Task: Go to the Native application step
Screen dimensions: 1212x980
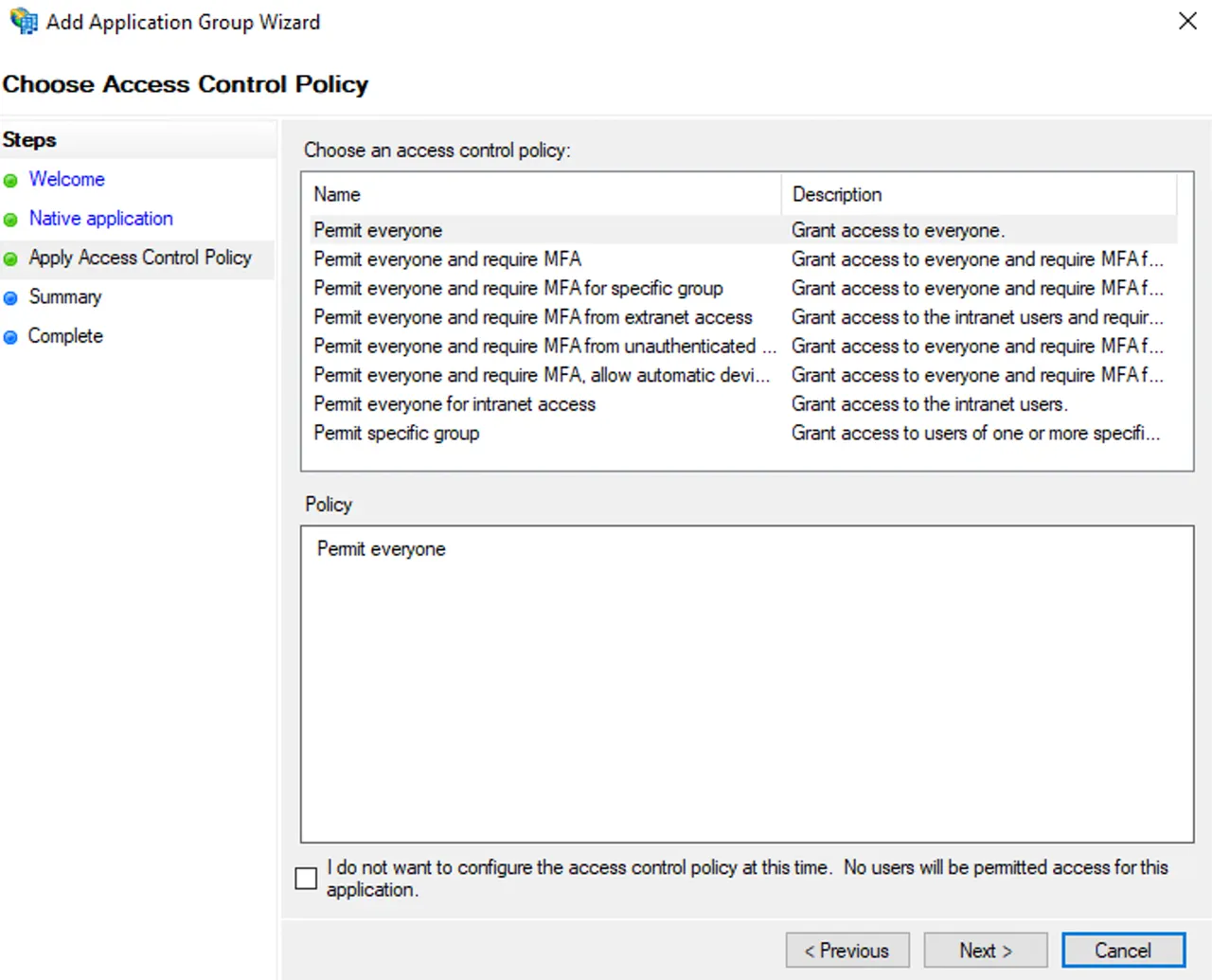Action: tap(100, 218)
